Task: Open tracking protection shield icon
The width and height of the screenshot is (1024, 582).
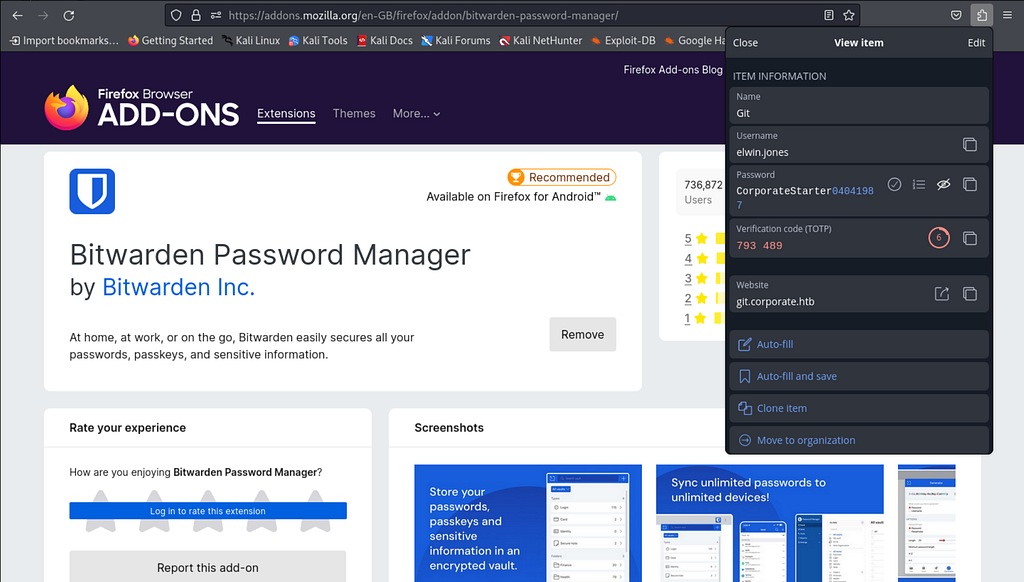Action: 176,15
